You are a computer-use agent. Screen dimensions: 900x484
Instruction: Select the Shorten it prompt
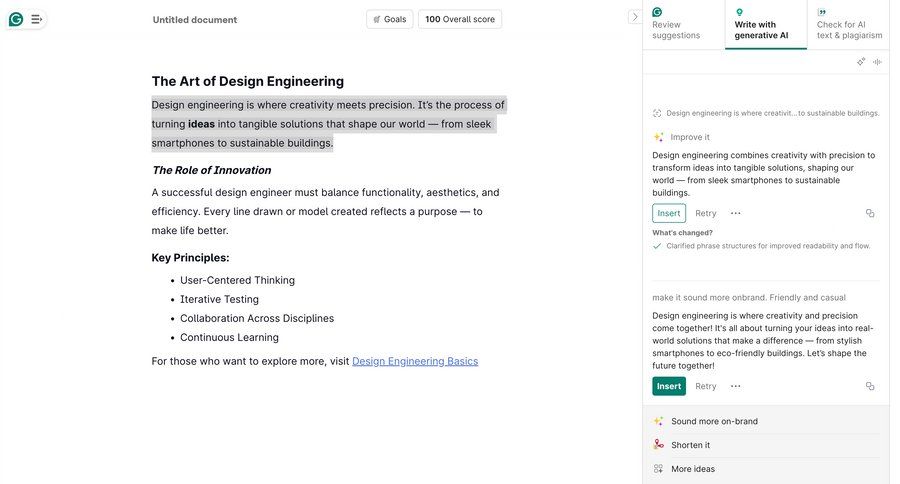coord(766,445)
